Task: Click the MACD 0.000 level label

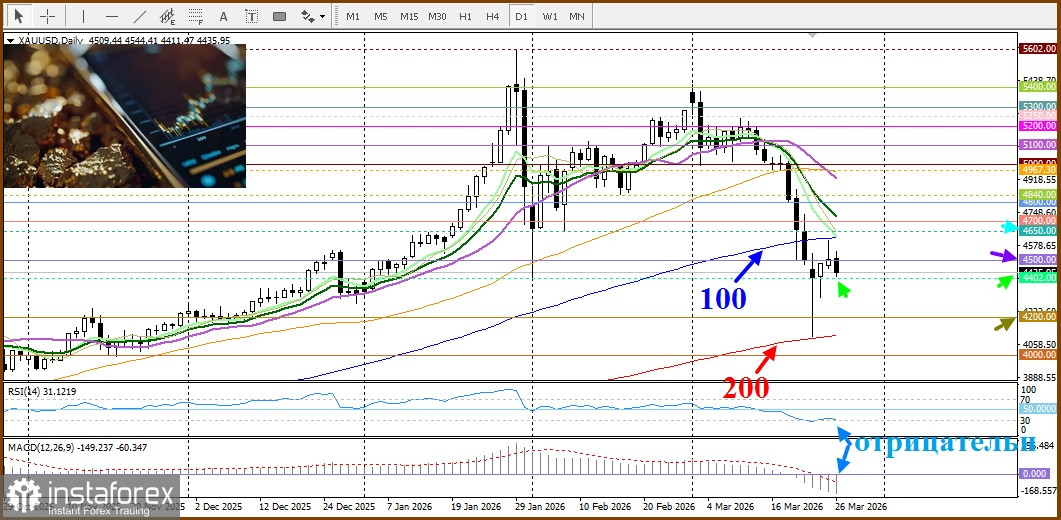Action: [x=1035, y=474]
